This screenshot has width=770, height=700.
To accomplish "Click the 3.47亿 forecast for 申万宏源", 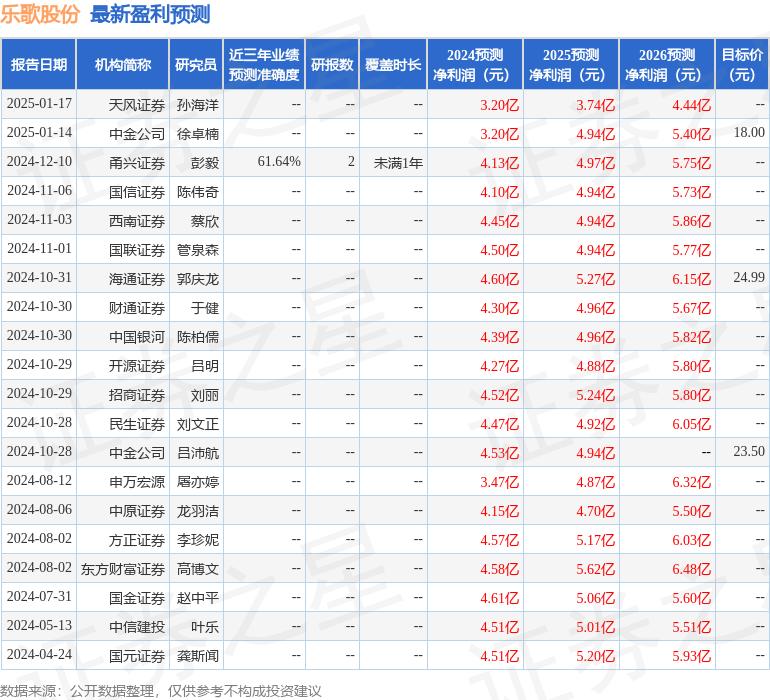I will (x=499, y=482).
